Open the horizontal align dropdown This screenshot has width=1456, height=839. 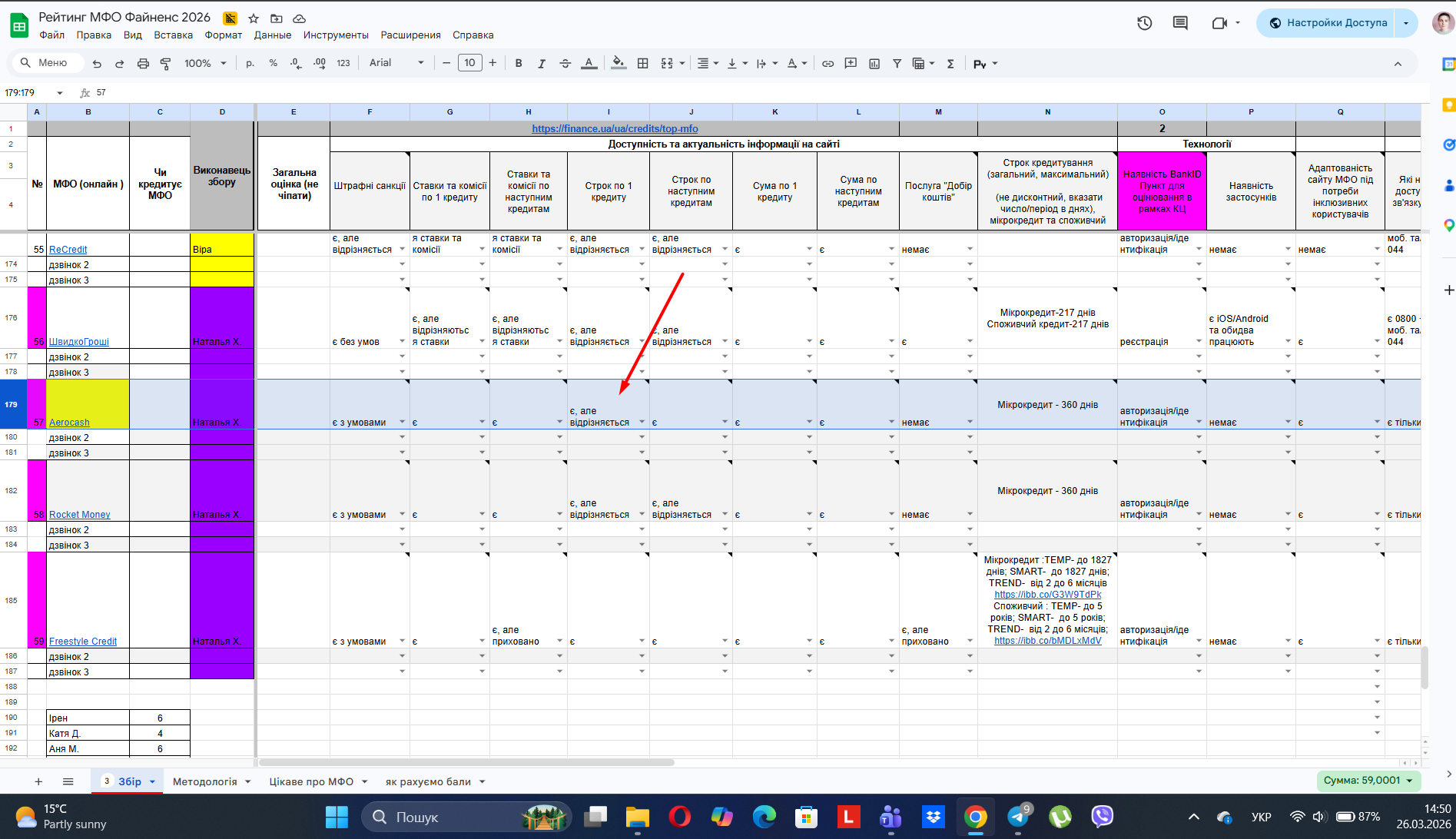(x=708, y=64)
